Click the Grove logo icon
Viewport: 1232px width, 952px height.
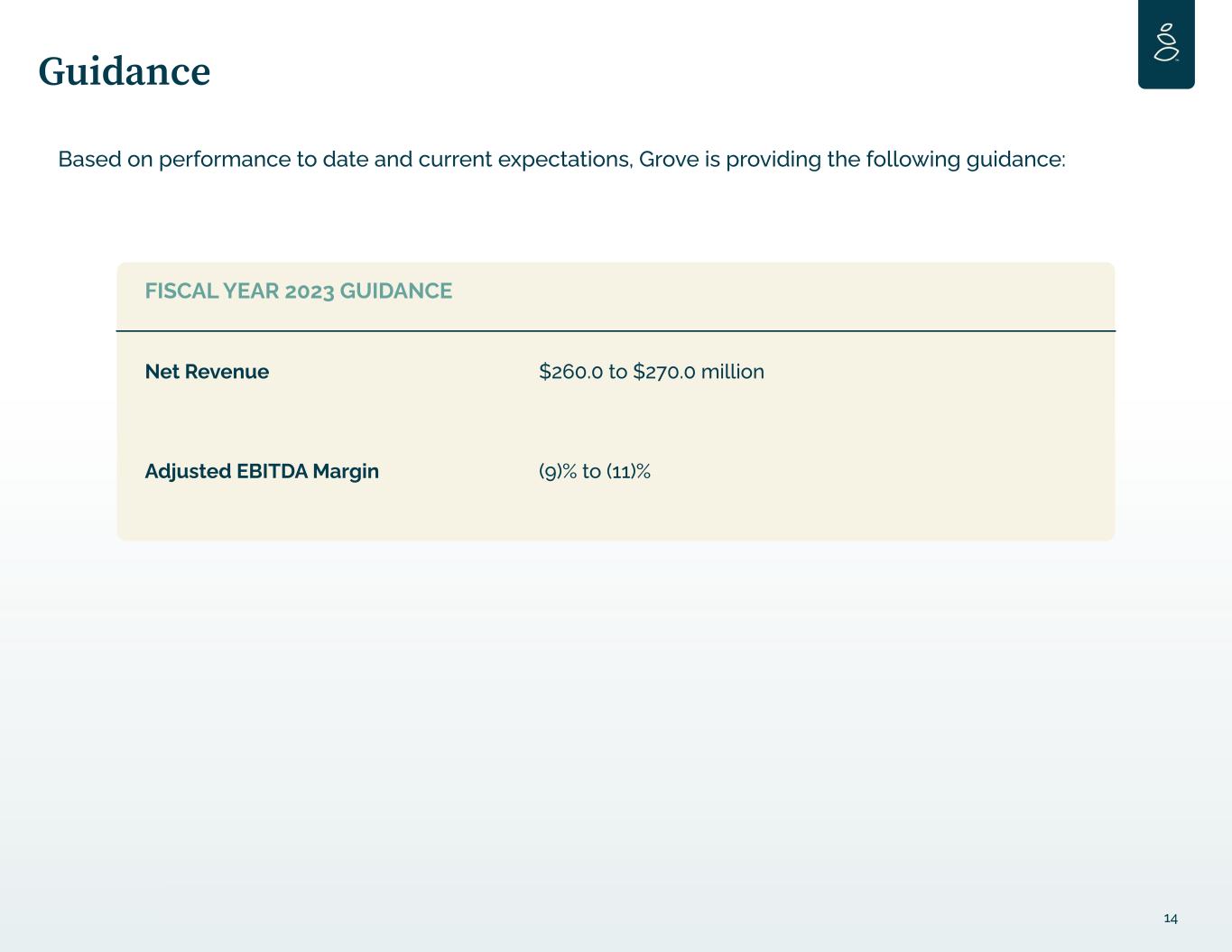[x=1166, y=42]
